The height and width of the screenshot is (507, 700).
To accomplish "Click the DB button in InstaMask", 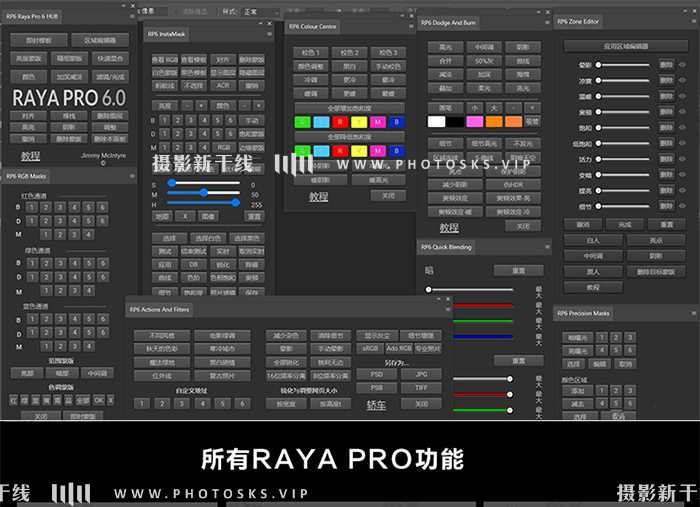I will [x=193, y=264].
